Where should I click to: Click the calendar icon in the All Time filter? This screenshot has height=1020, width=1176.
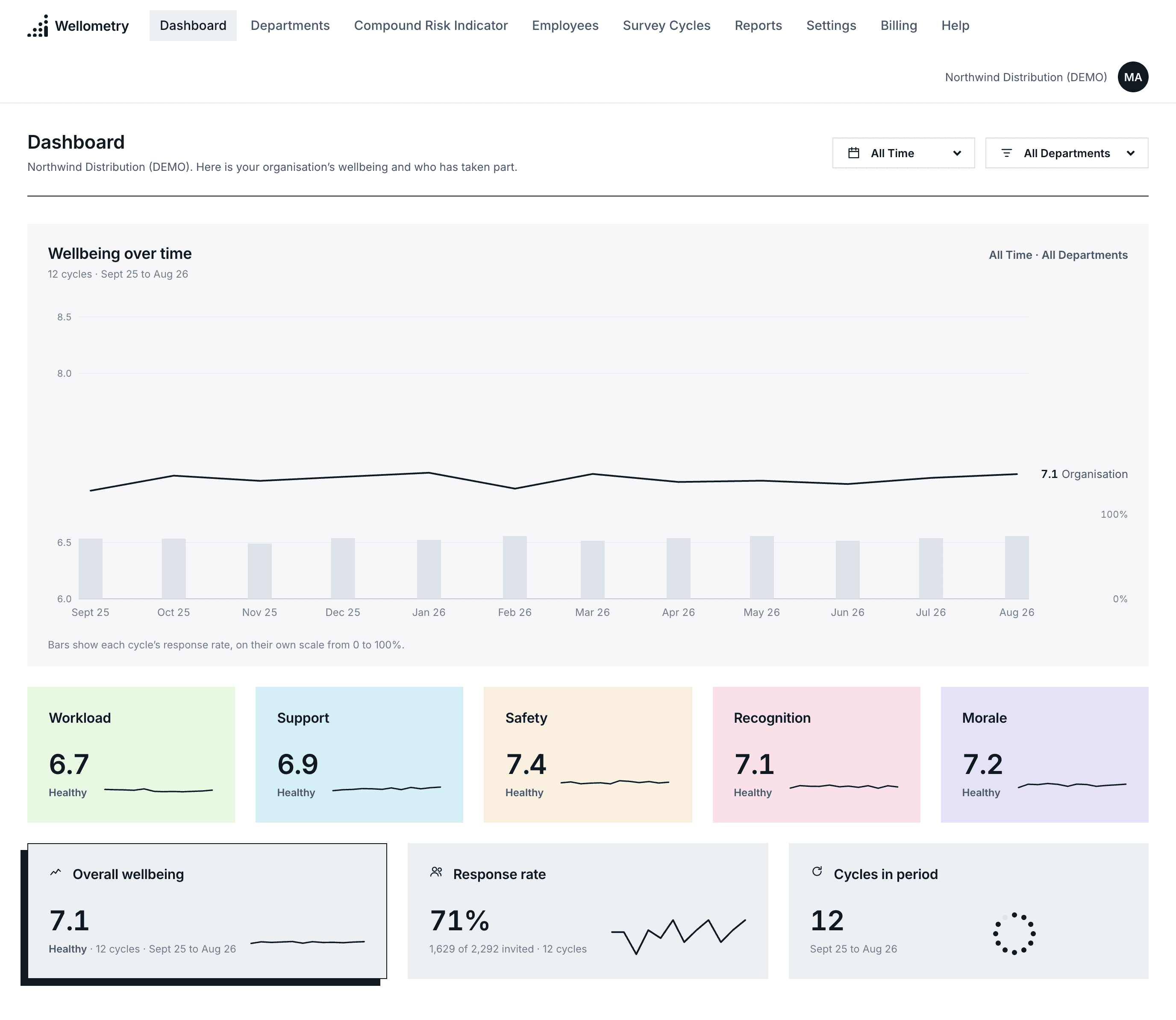854,153
